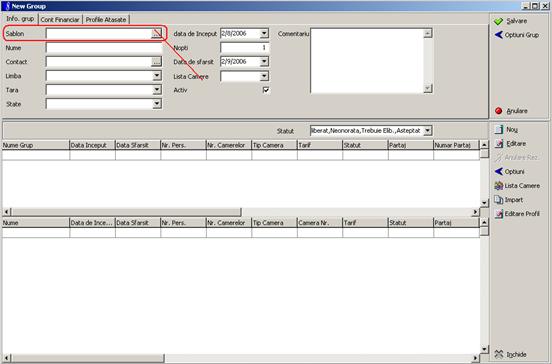Click the upper grid scroll up arrow
The image size is (552, 364).
pyautogui.click(x=484, y=145)
